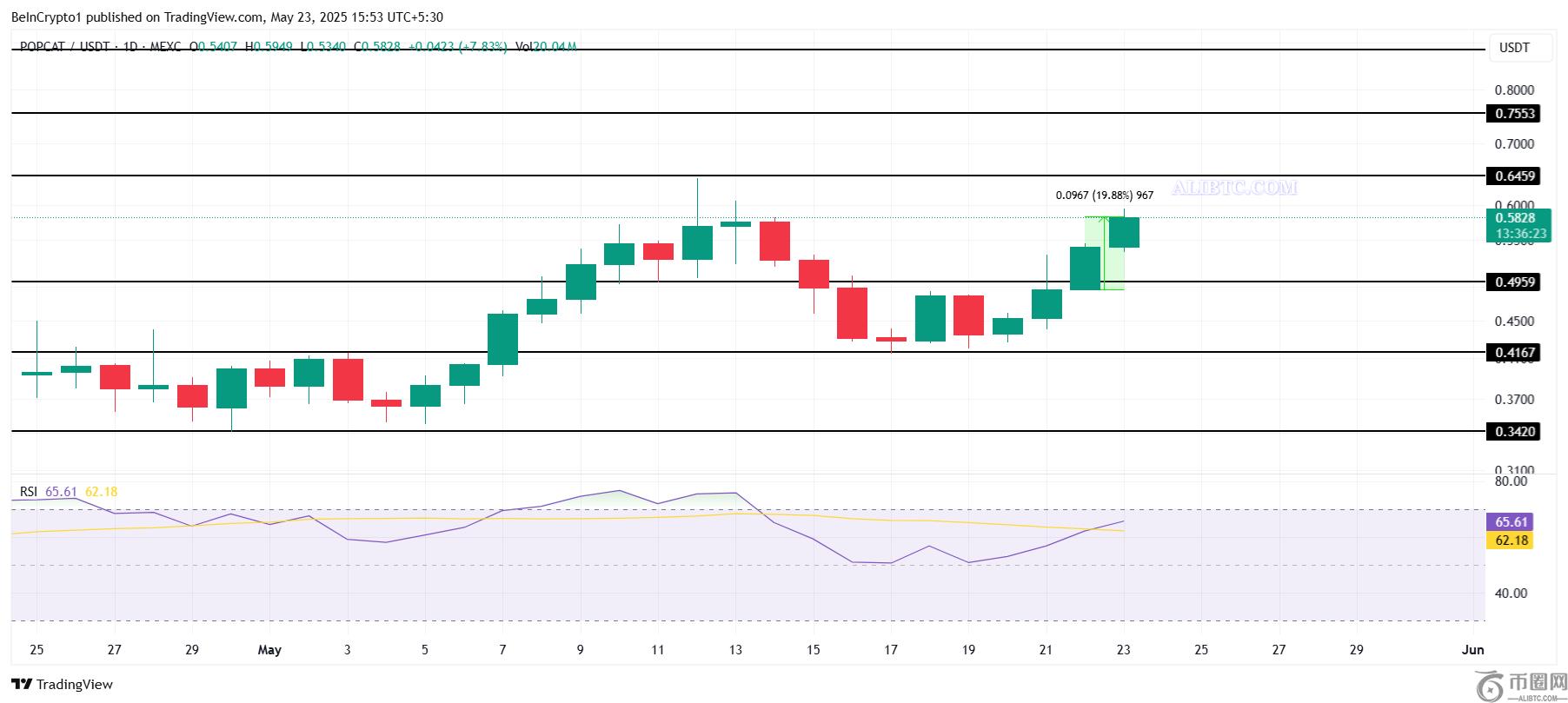Click the purple RSI value tag 65.61
The image size is (1568, 703).
tap(1512, 522)
